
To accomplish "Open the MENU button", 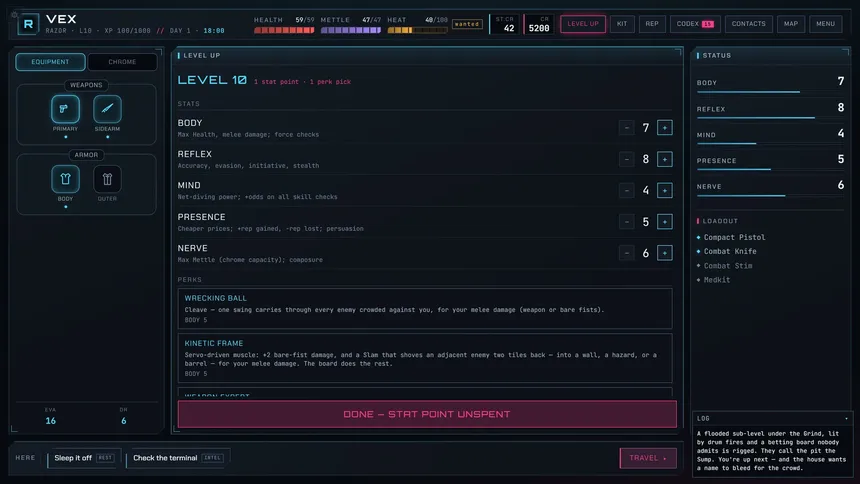I will pos(825,24).
